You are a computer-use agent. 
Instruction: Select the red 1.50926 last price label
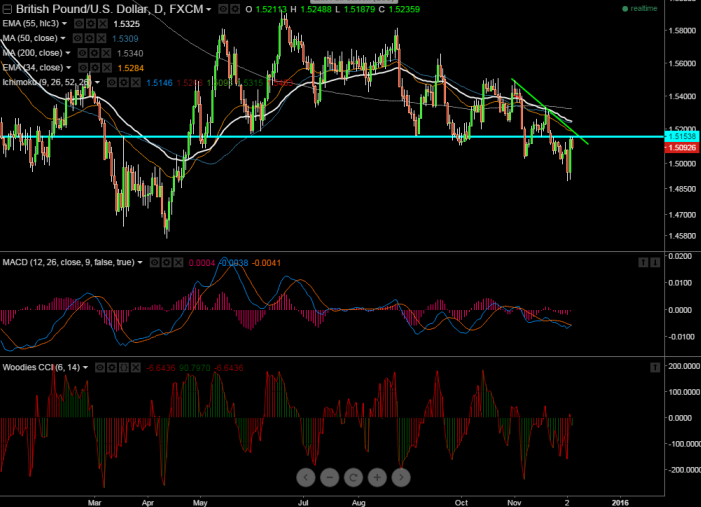tap(682, 148)
